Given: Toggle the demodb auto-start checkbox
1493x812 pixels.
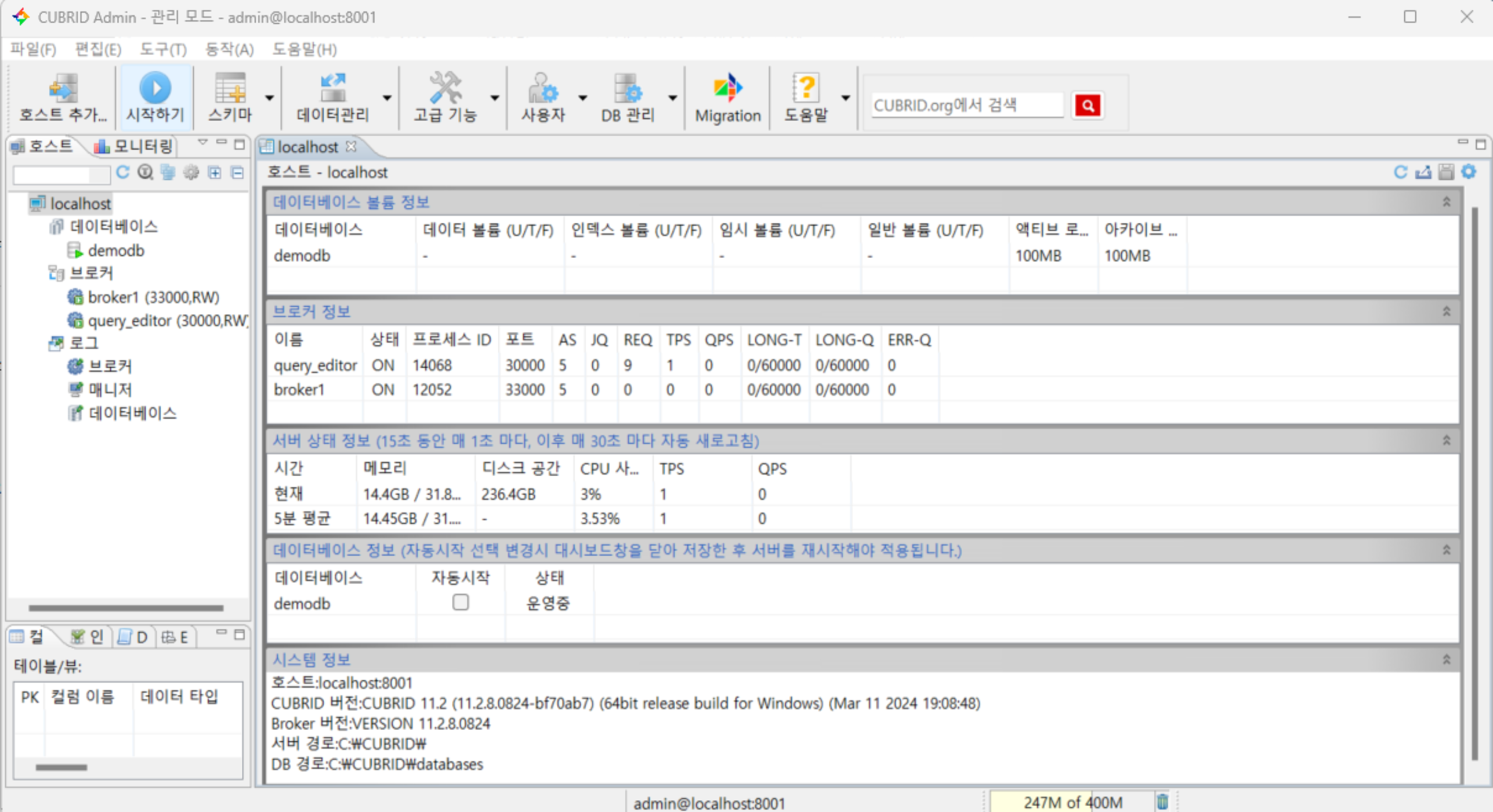Looking at the screenshot, I should pyautogui.click(x=460, y=603).
